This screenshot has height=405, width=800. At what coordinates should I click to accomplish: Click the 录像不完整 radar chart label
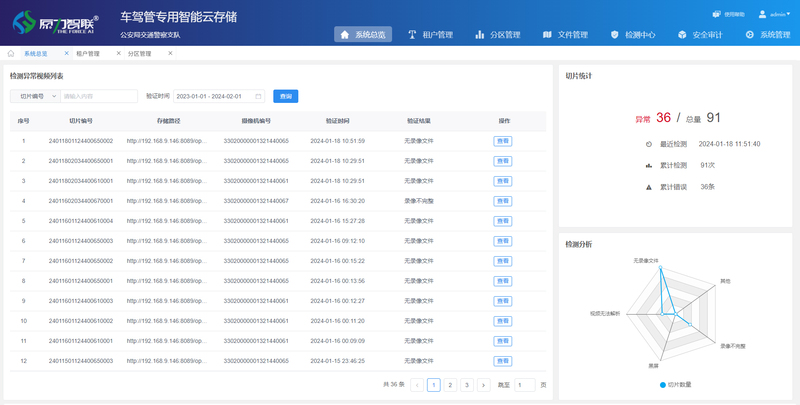[733, 346]
